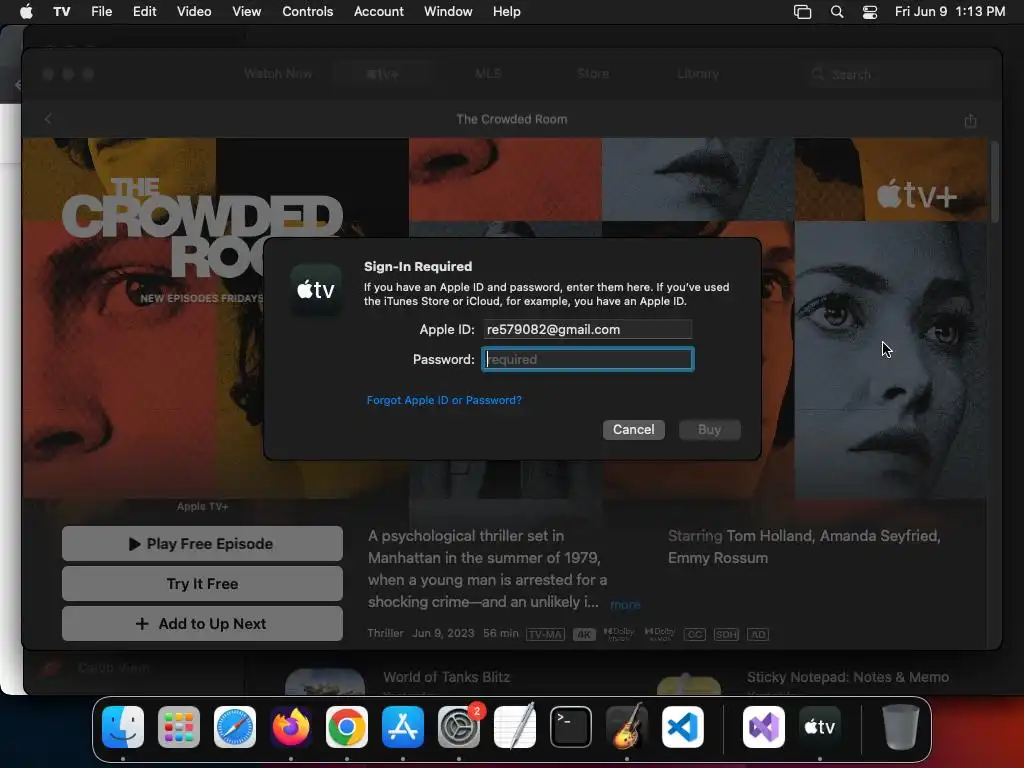Click World of Tanks Blitz in background window
Screen dimensions: 1024x768
[x=447, y=677]
